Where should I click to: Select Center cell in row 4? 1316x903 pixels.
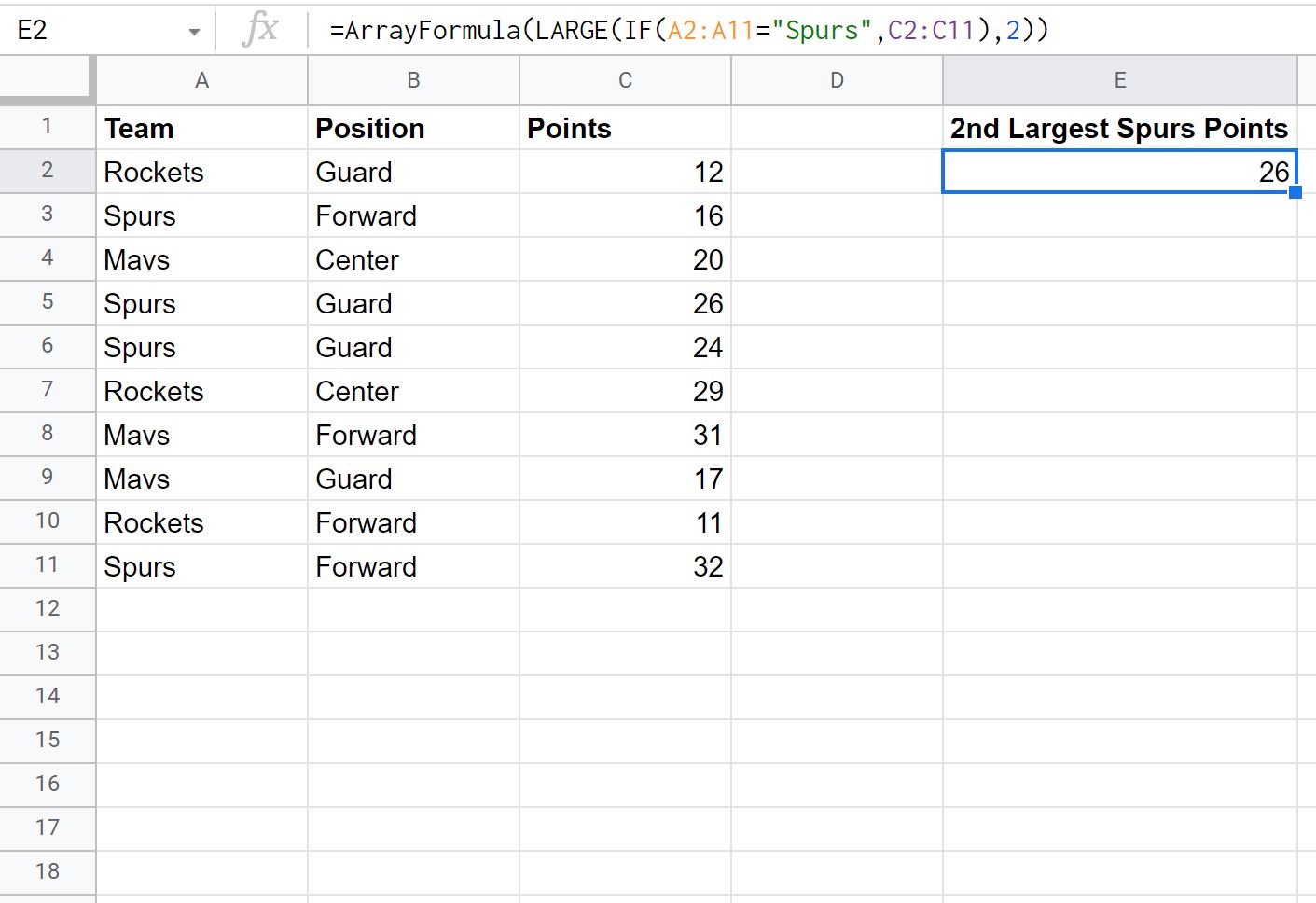(x=414, y=259)
